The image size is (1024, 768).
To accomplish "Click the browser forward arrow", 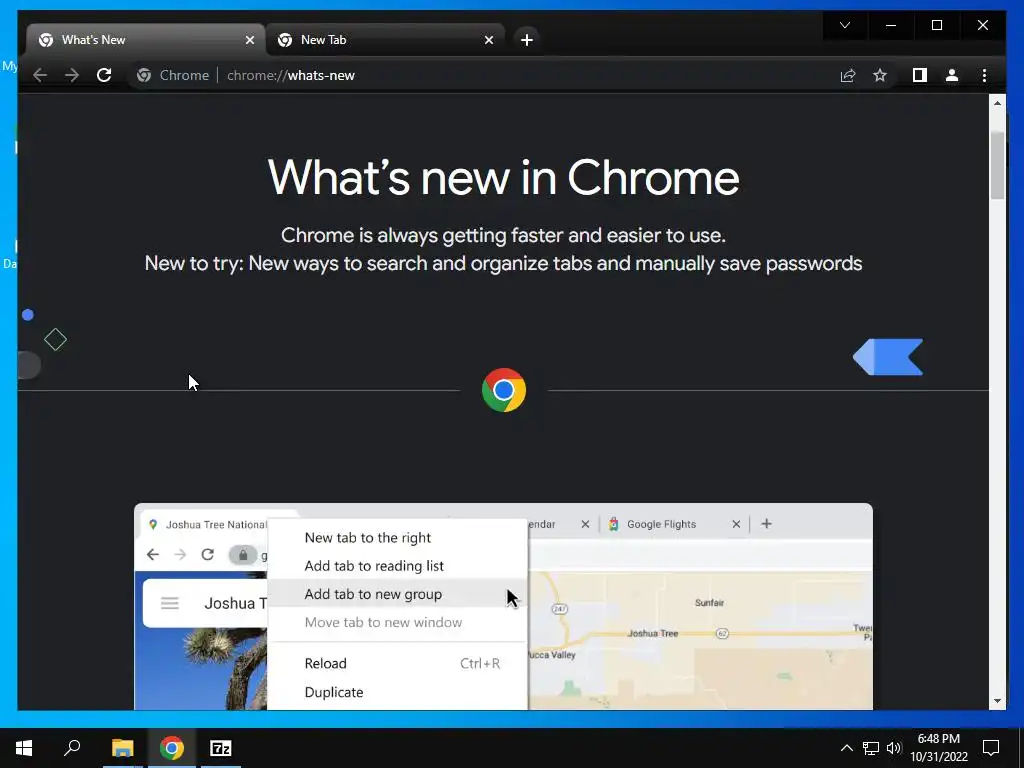I will (72, 75).
